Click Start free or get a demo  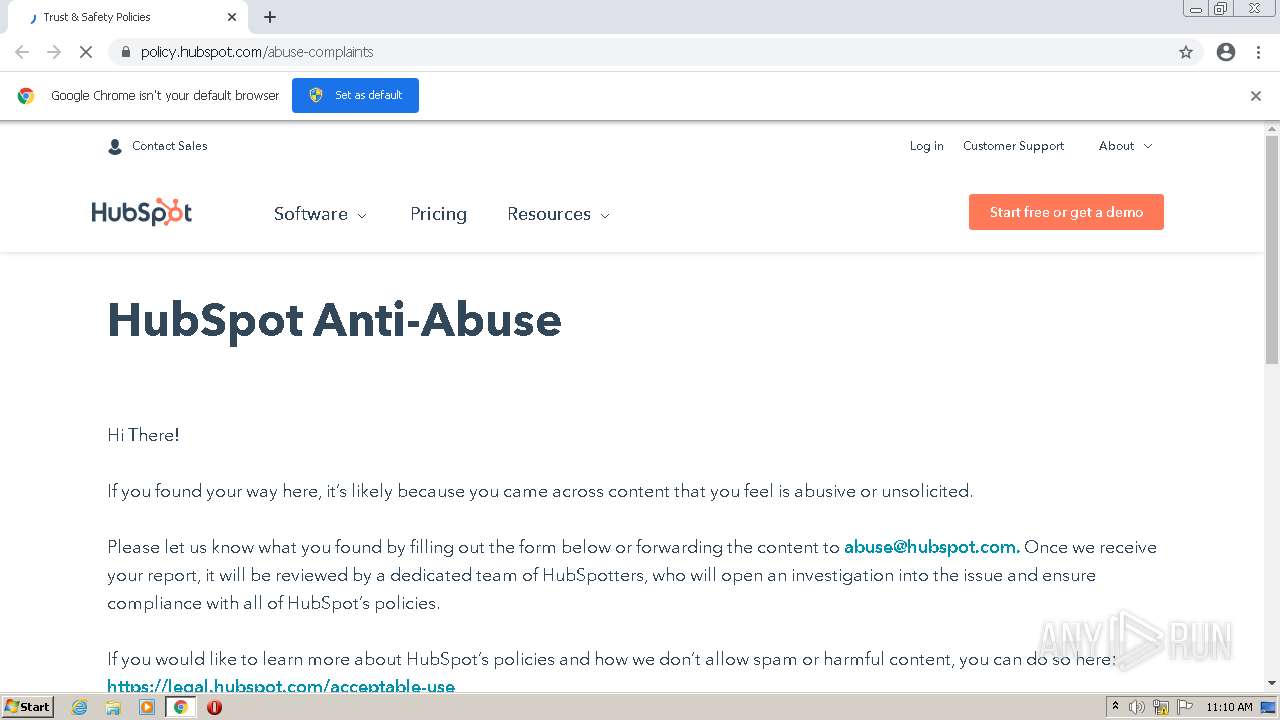click(1066, 212)
